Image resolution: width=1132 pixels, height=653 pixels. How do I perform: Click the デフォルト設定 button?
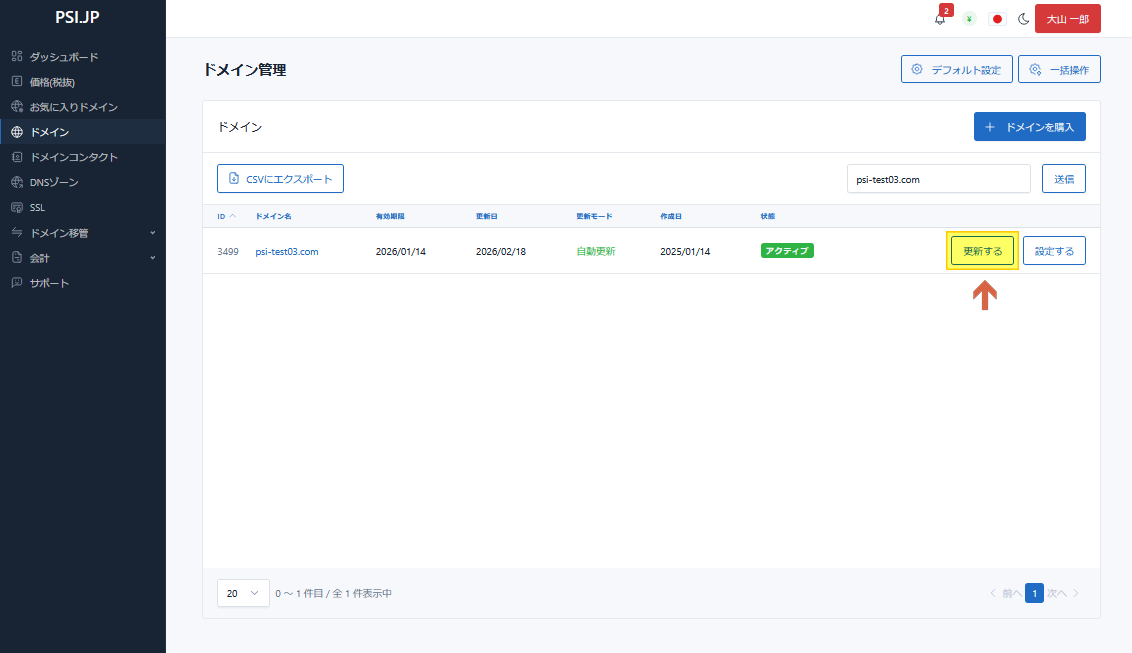click(x=956, y=70)
